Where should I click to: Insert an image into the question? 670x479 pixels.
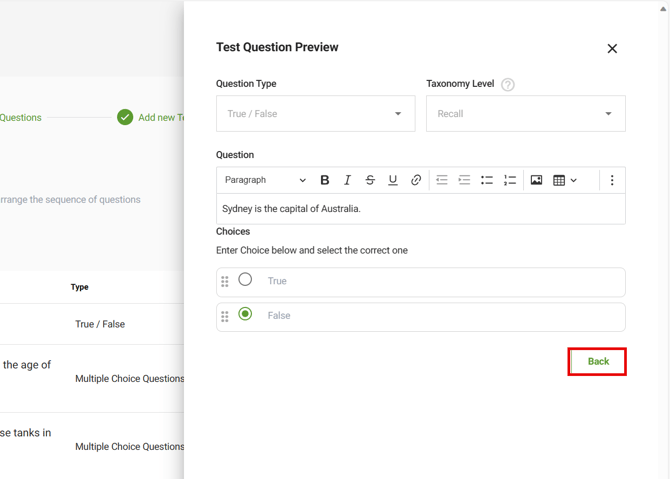coord(536,180)
